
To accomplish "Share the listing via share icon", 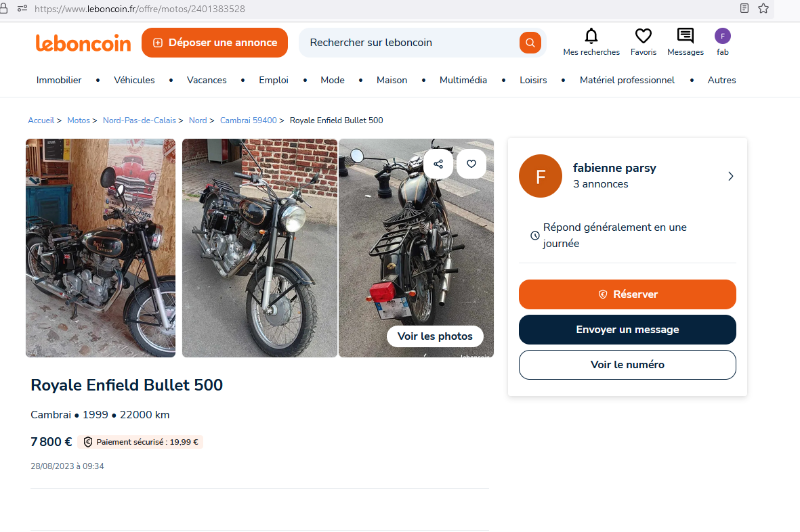I will 438,164.
